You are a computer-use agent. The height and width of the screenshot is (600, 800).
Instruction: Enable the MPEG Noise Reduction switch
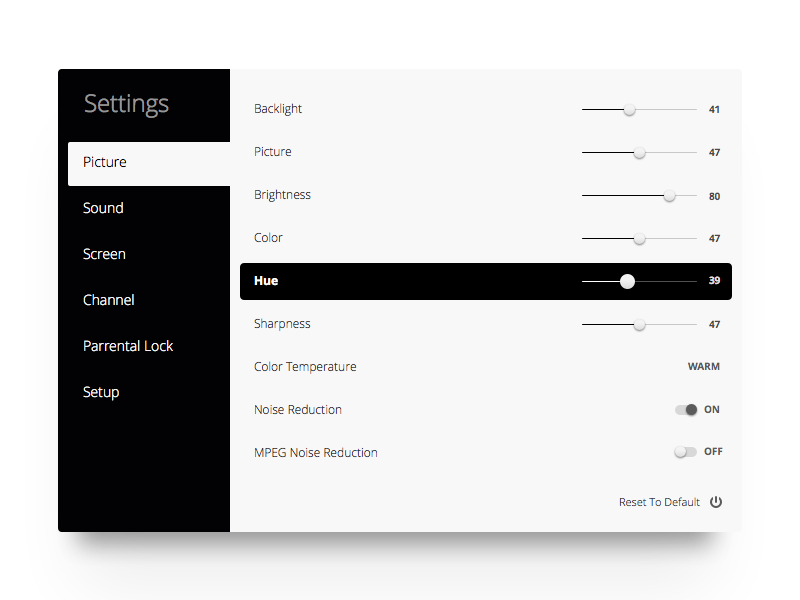685,452
